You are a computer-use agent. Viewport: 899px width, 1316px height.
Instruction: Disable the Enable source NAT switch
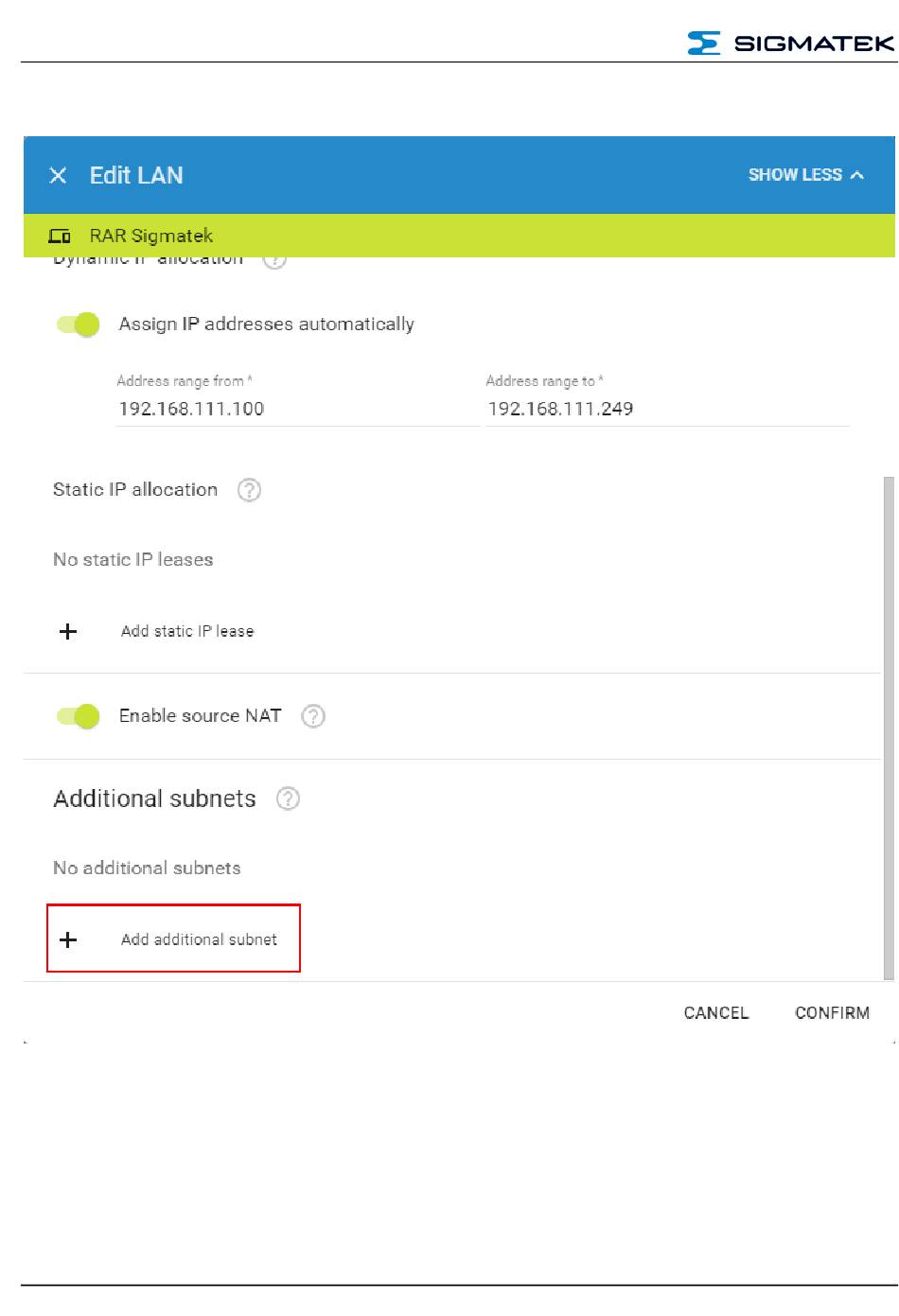[x=79, y=716]
